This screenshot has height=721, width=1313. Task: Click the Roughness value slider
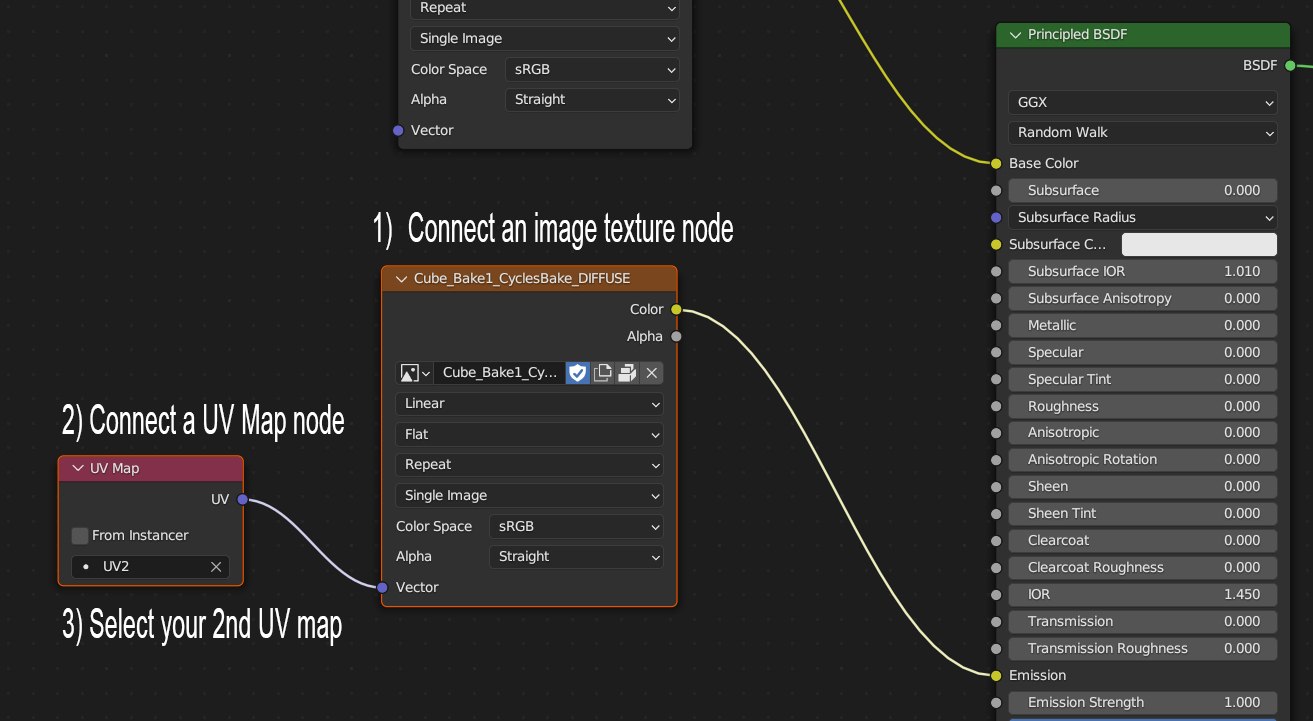(1143, 406)
